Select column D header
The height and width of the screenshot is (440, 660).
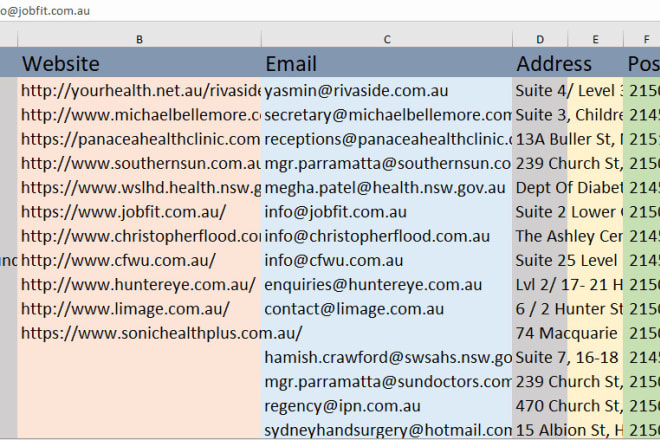540,40
